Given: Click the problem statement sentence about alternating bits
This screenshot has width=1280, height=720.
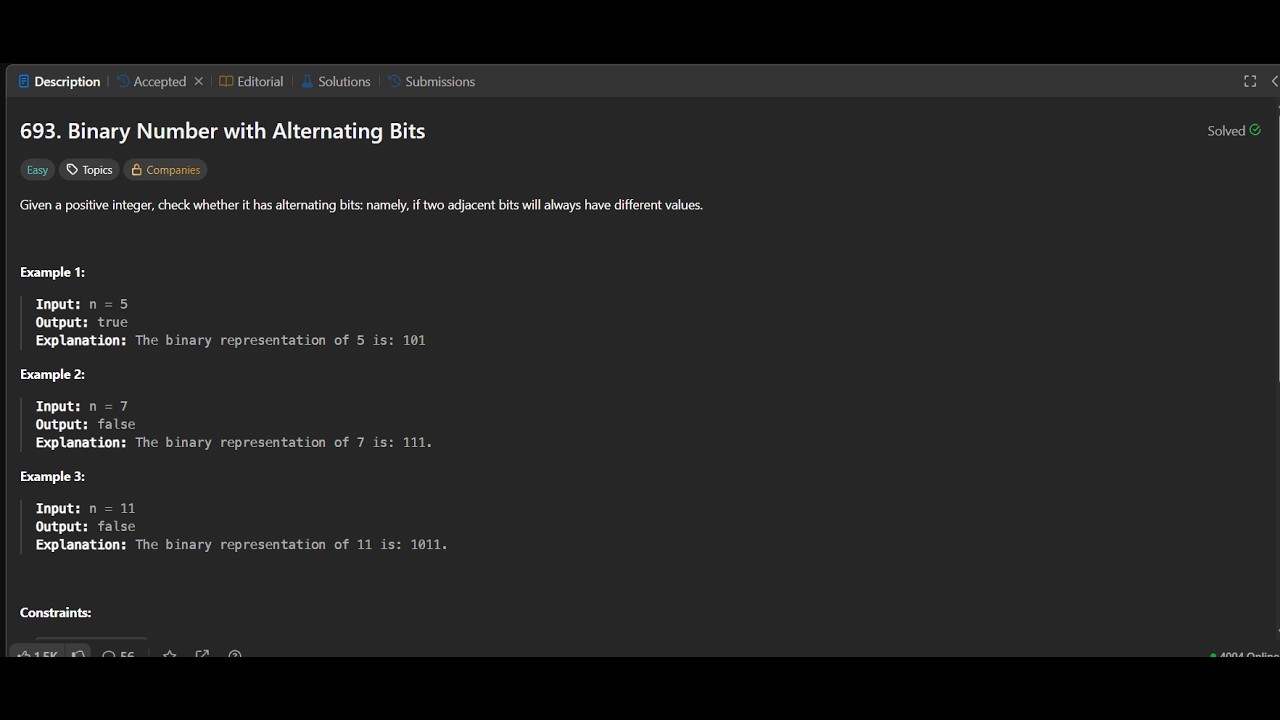Looking at the screenshot, I should point(362,205).
